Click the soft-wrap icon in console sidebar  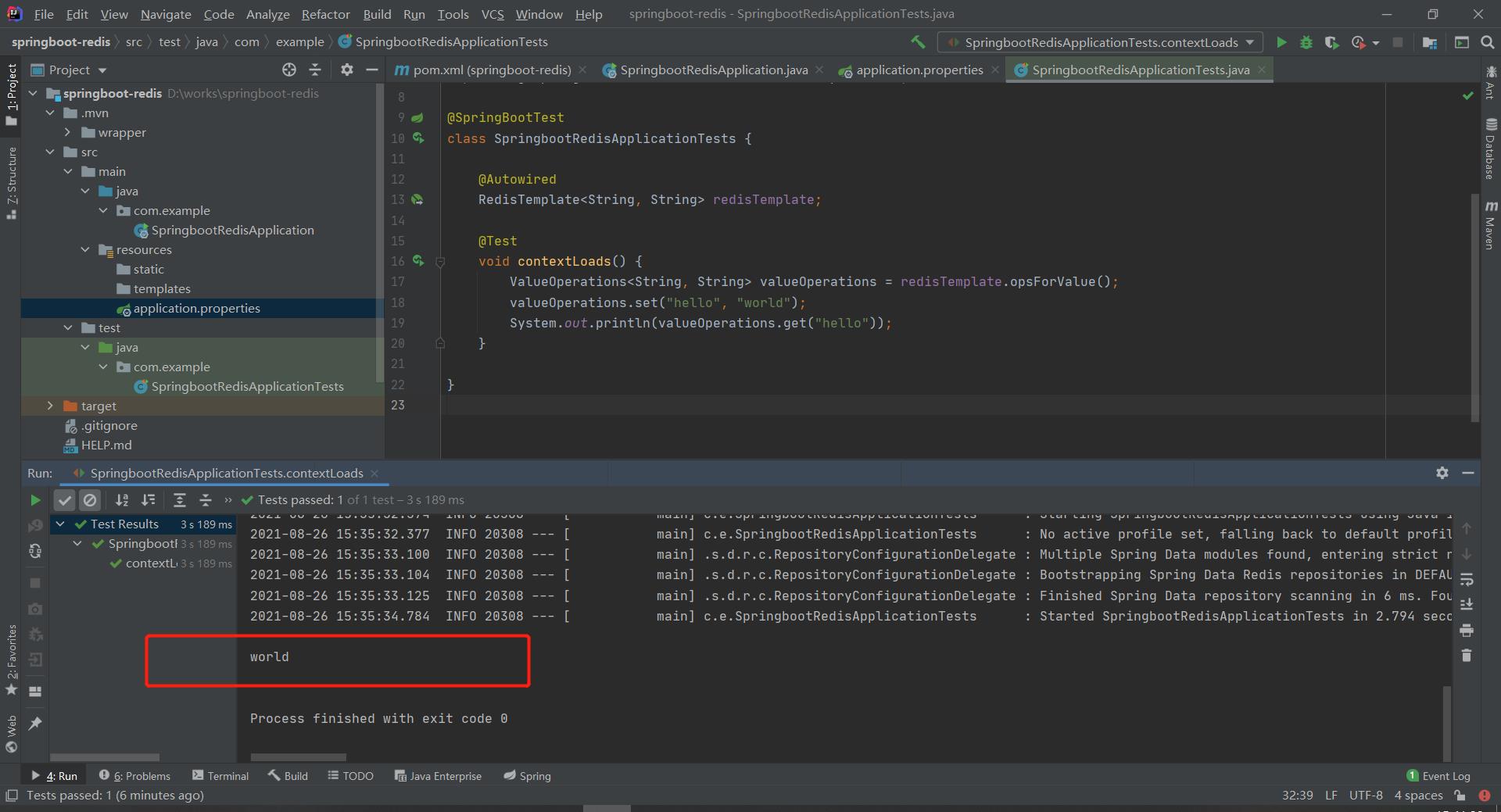tap(1467, 580)
